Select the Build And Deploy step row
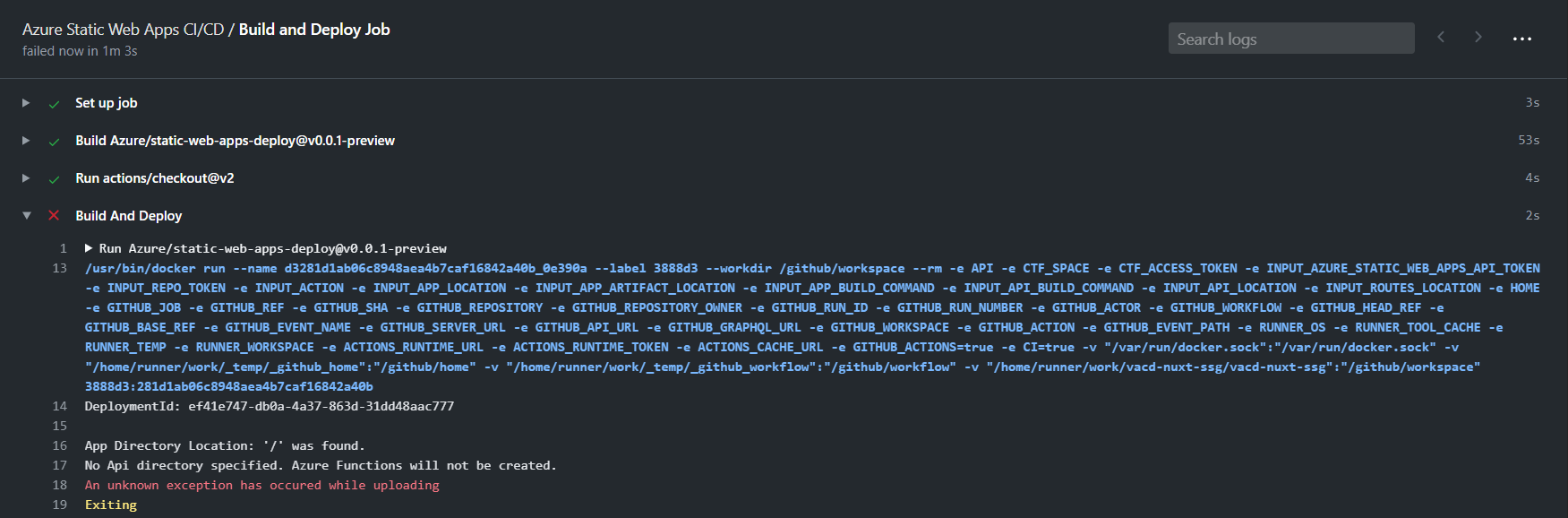The width and height of the screenshot is (1568, 518). pyautogui.click(x=128, y=215)
